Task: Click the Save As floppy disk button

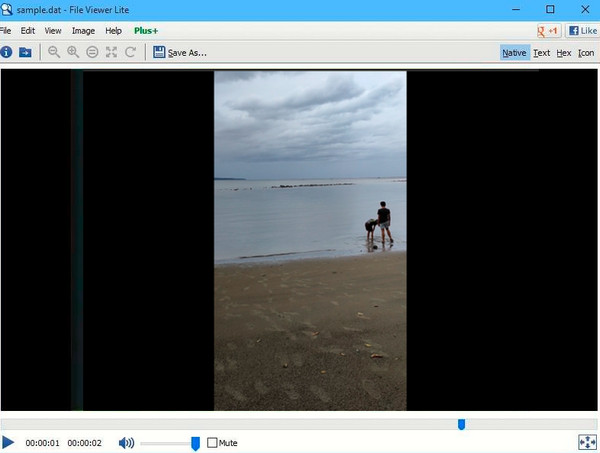Action: (180, 52)
